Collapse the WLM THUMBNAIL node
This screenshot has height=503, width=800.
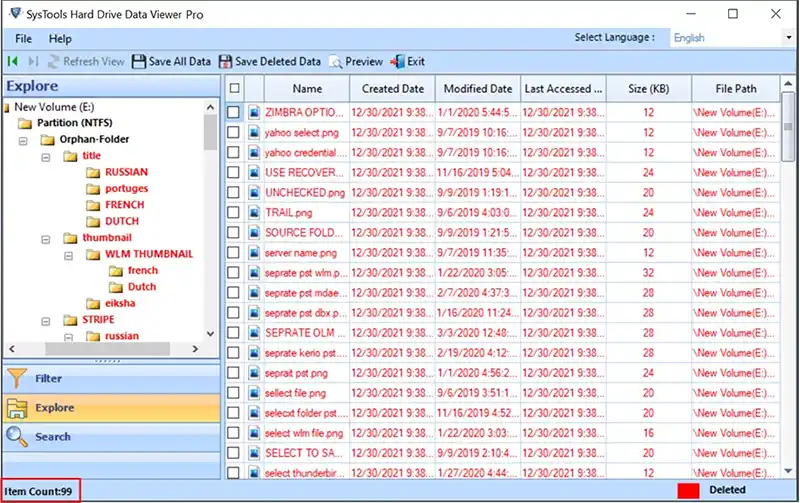pos(68,256)
